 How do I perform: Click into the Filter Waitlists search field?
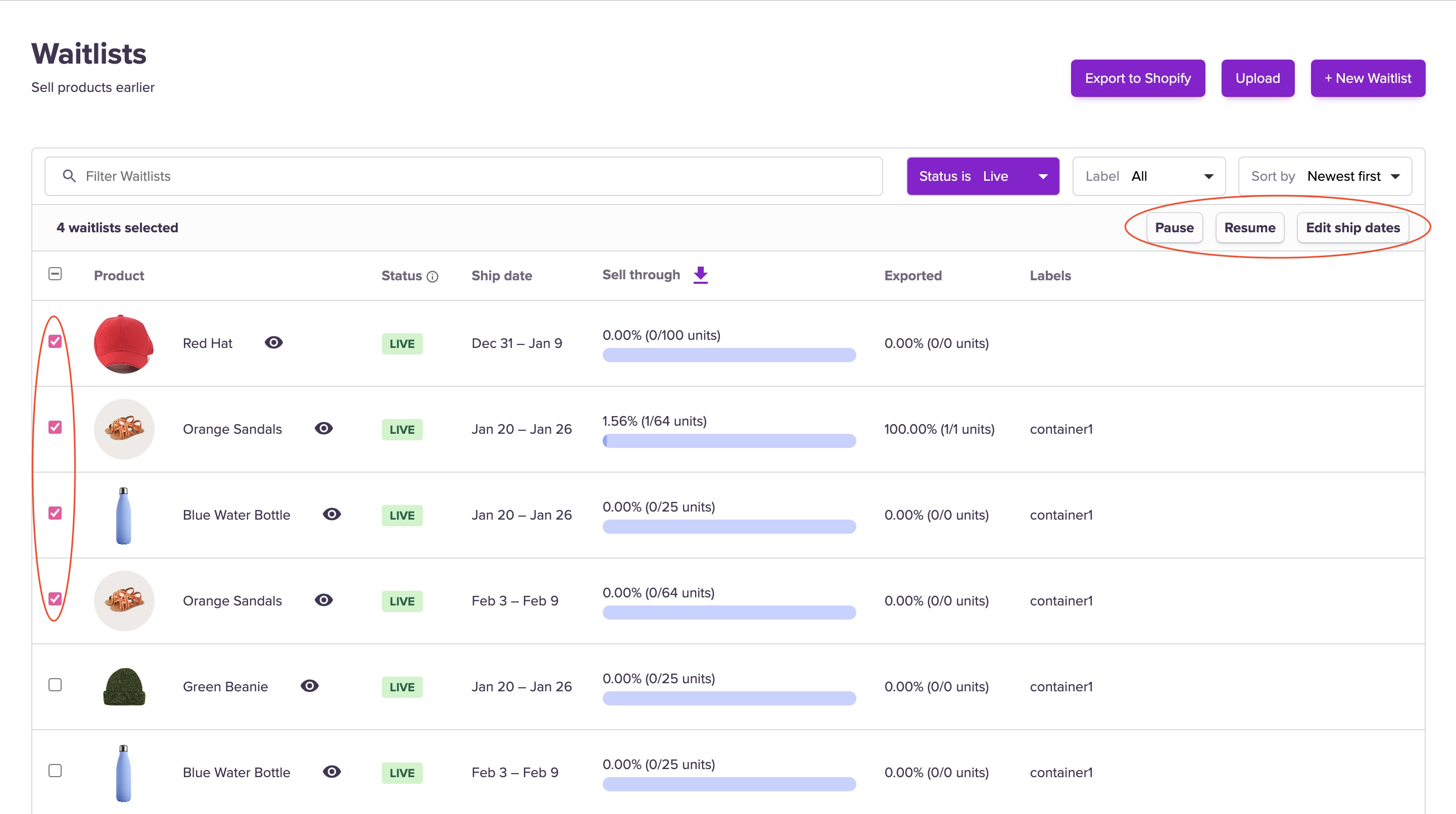point(475,176)
